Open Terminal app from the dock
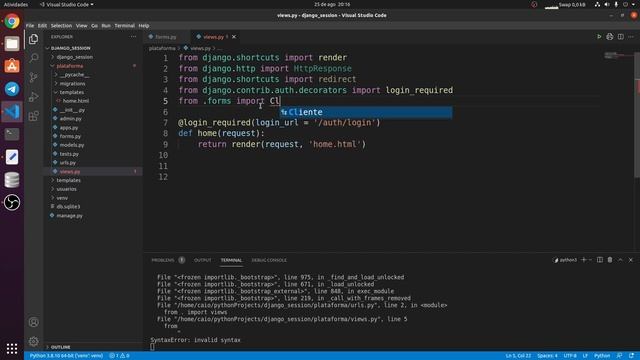 (12, 134)
